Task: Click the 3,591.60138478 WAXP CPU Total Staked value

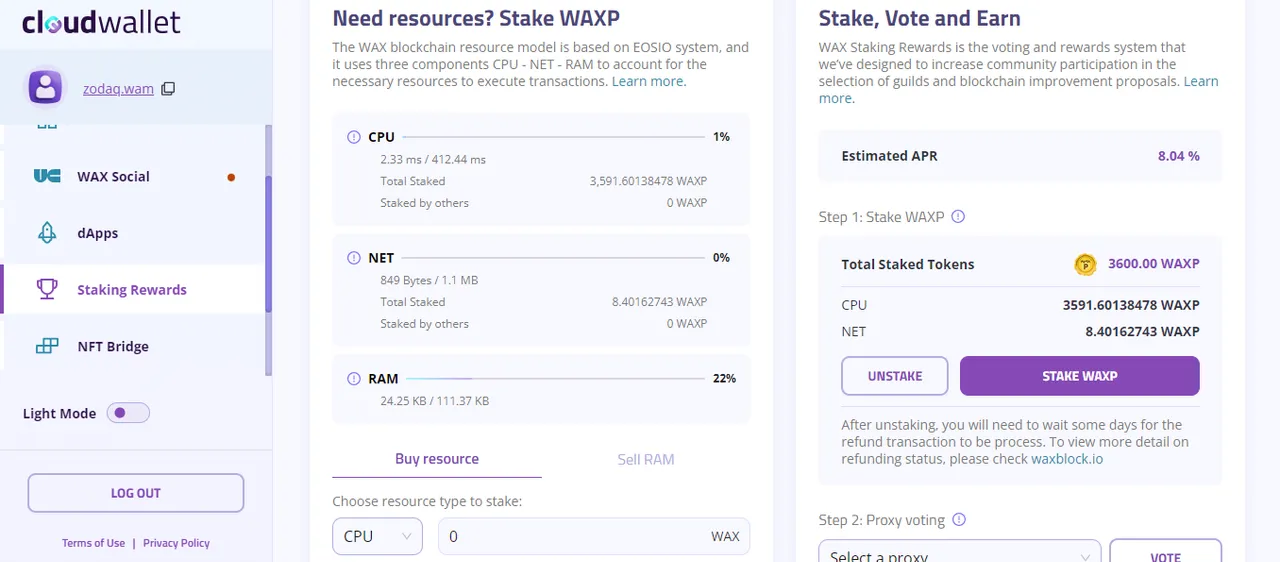Action: pyautogui.click(x=648, y=181)
